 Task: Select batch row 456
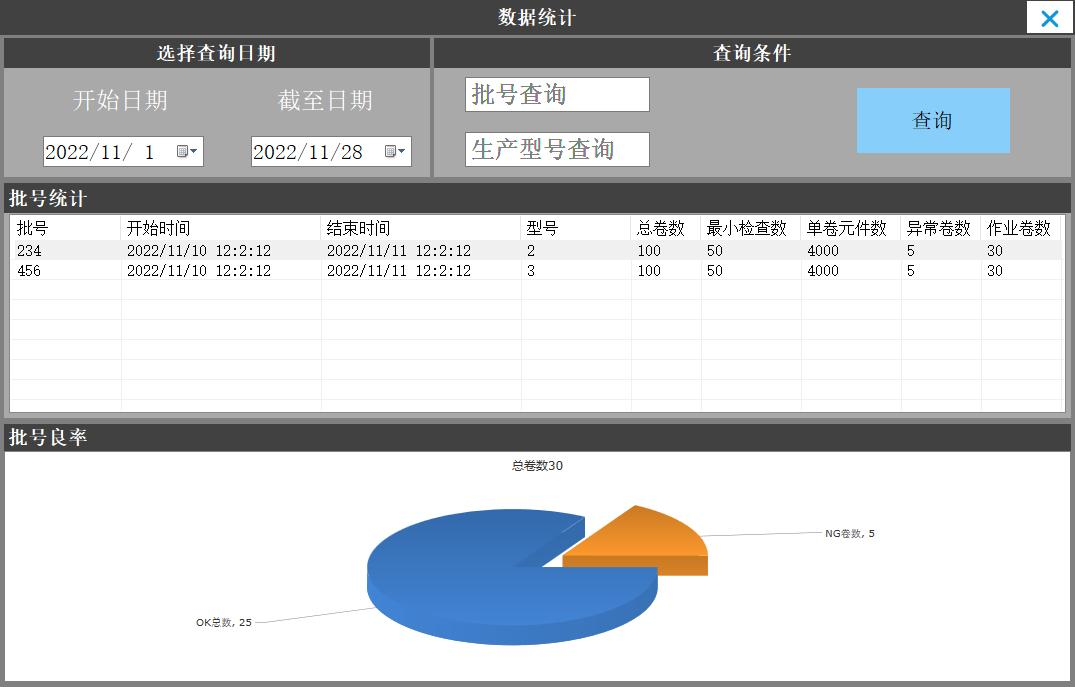(536, 270)
